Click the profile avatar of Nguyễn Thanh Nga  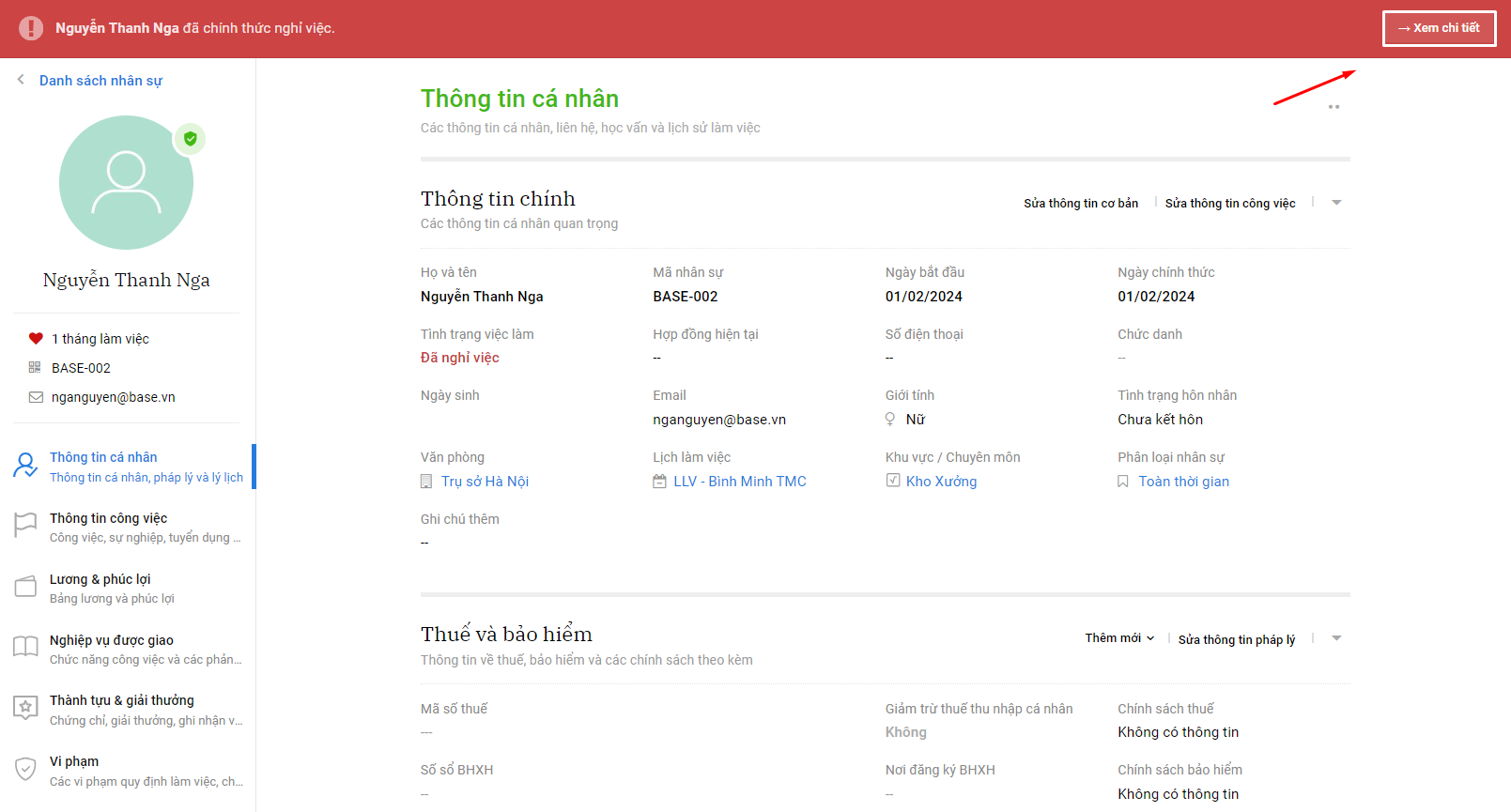(126, 182)
